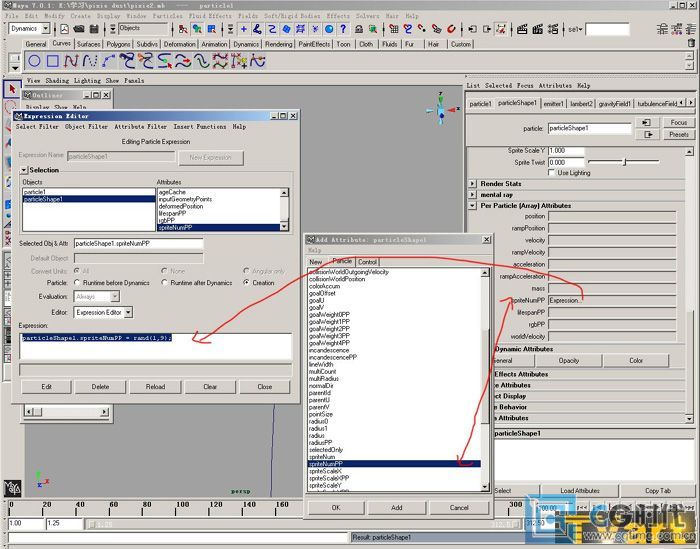Click the snap to curves icon
This screenshot has width=700, height=549.
point(408,29)
